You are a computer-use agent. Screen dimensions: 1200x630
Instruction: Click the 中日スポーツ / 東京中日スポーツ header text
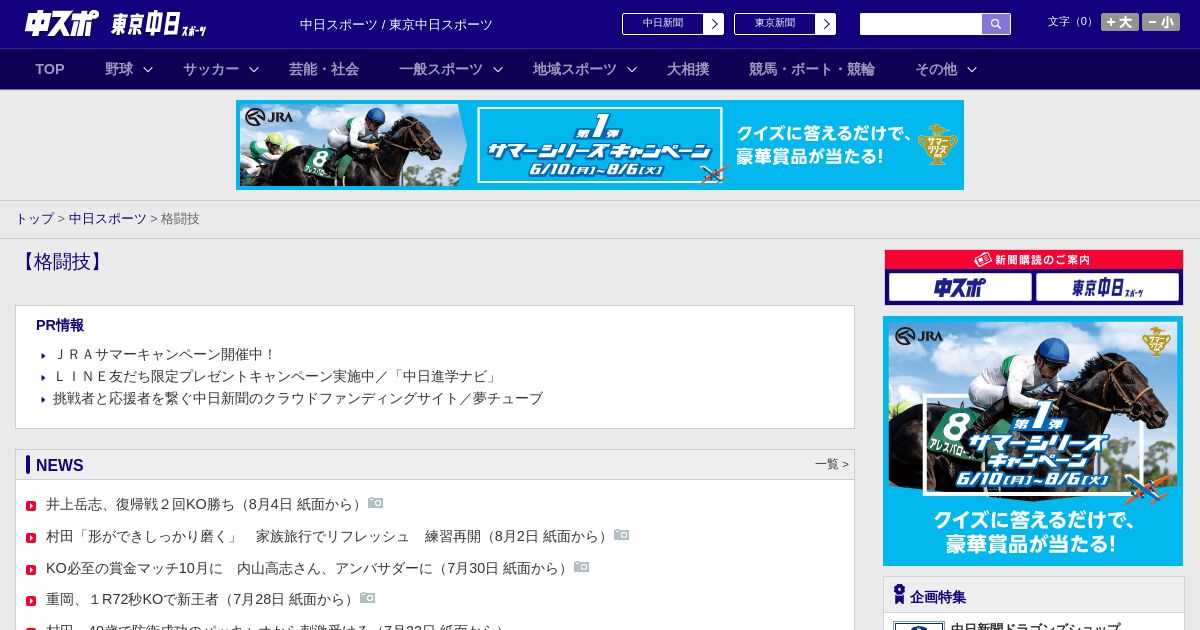tap(396, 25)
